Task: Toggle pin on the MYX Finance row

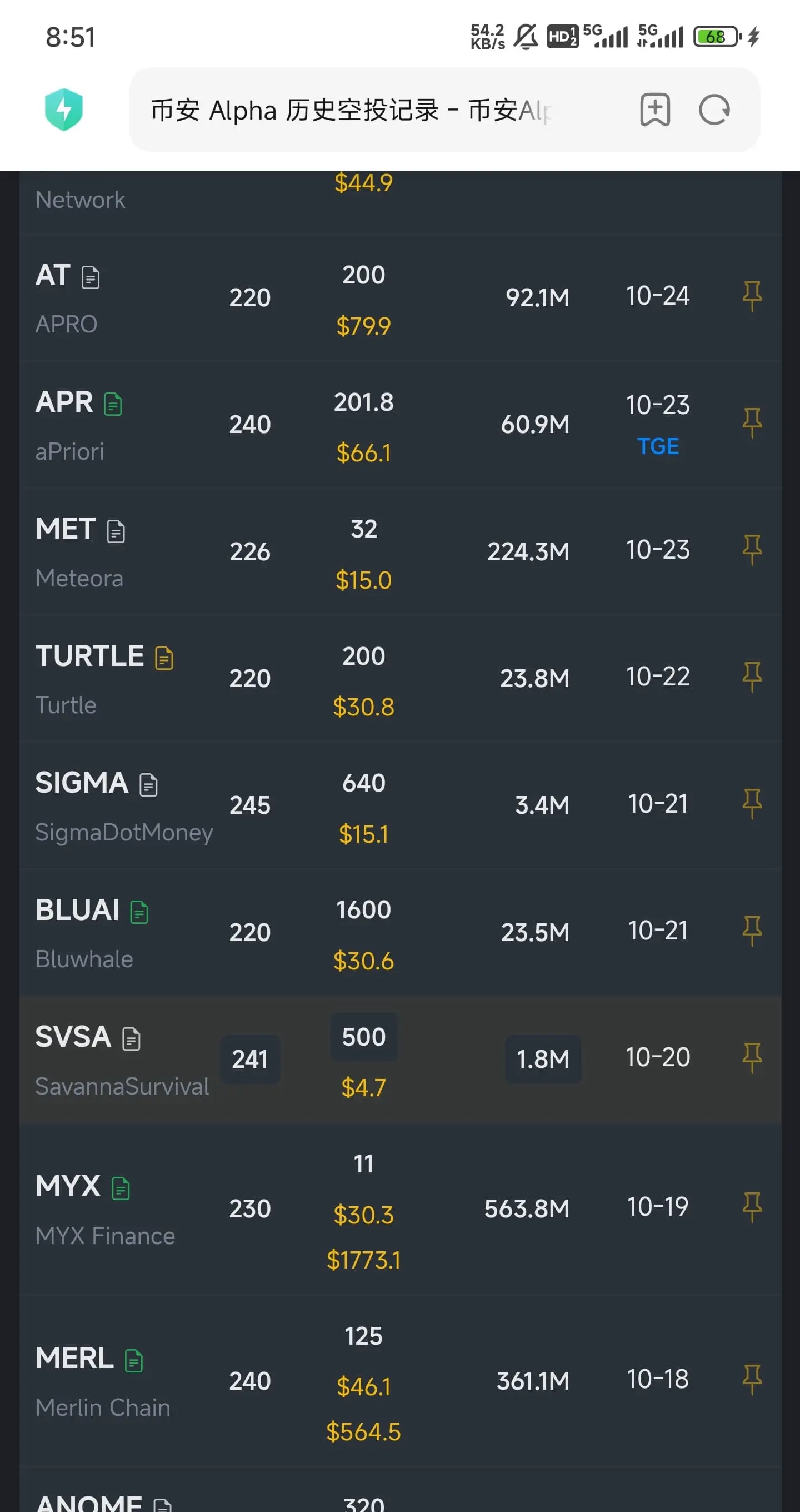Action: pos(752,1207)
